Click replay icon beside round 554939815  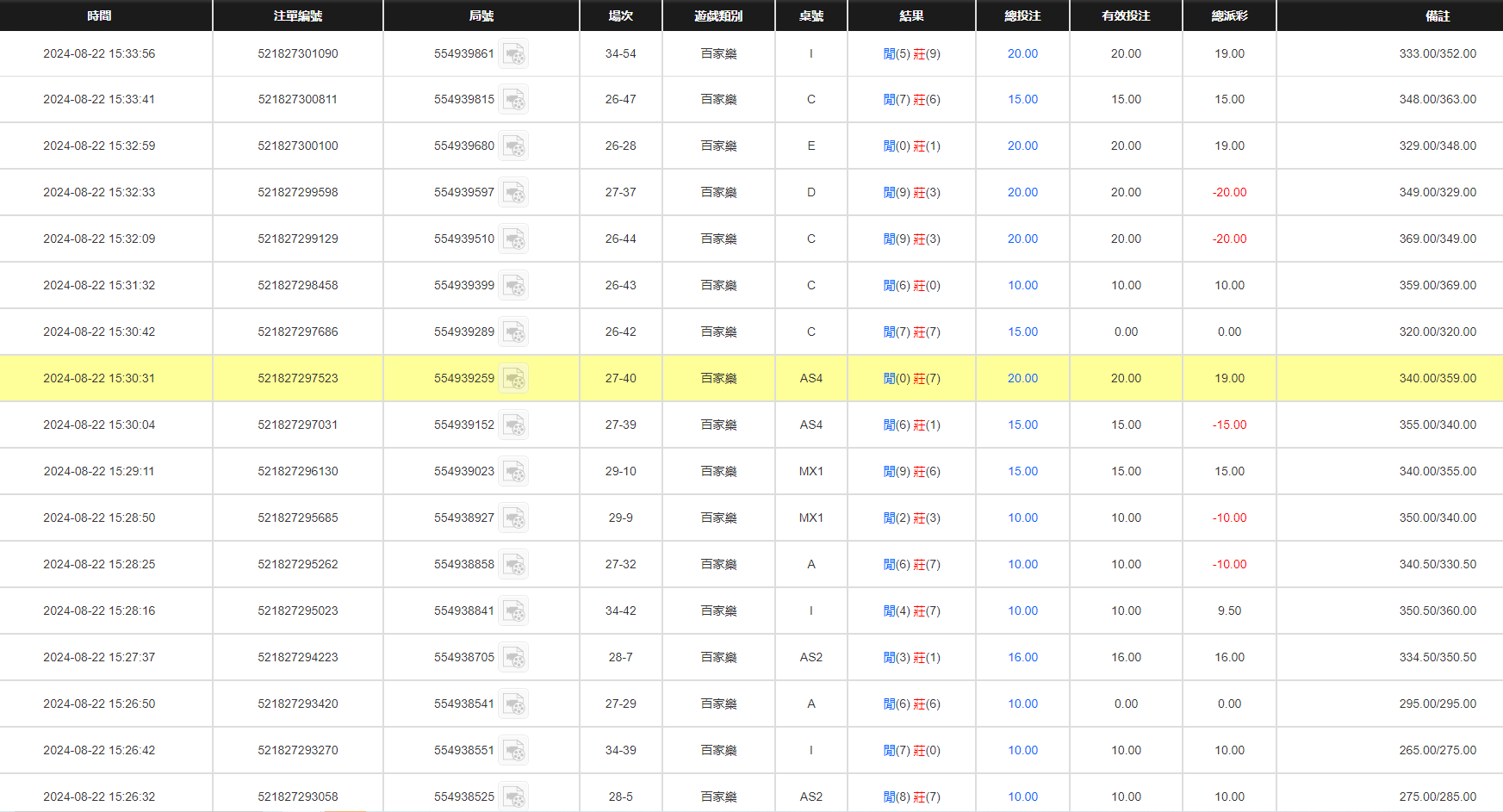pos(514,100)
